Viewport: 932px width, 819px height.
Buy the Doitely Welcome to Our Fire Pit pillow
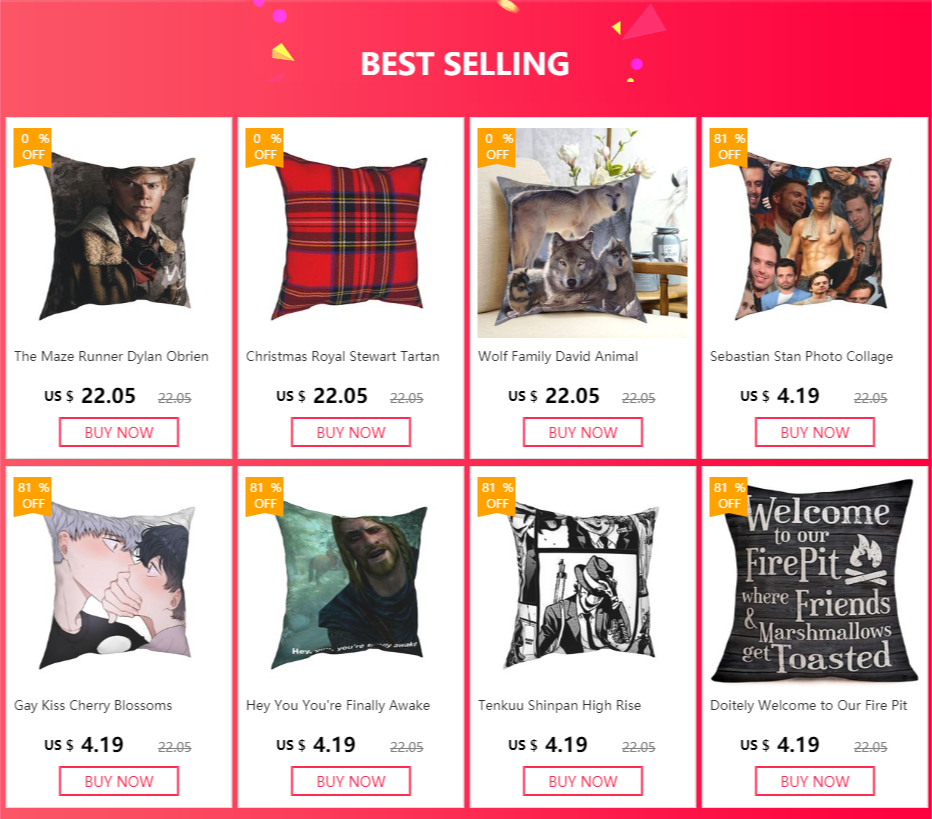click(x=815, y=781)
